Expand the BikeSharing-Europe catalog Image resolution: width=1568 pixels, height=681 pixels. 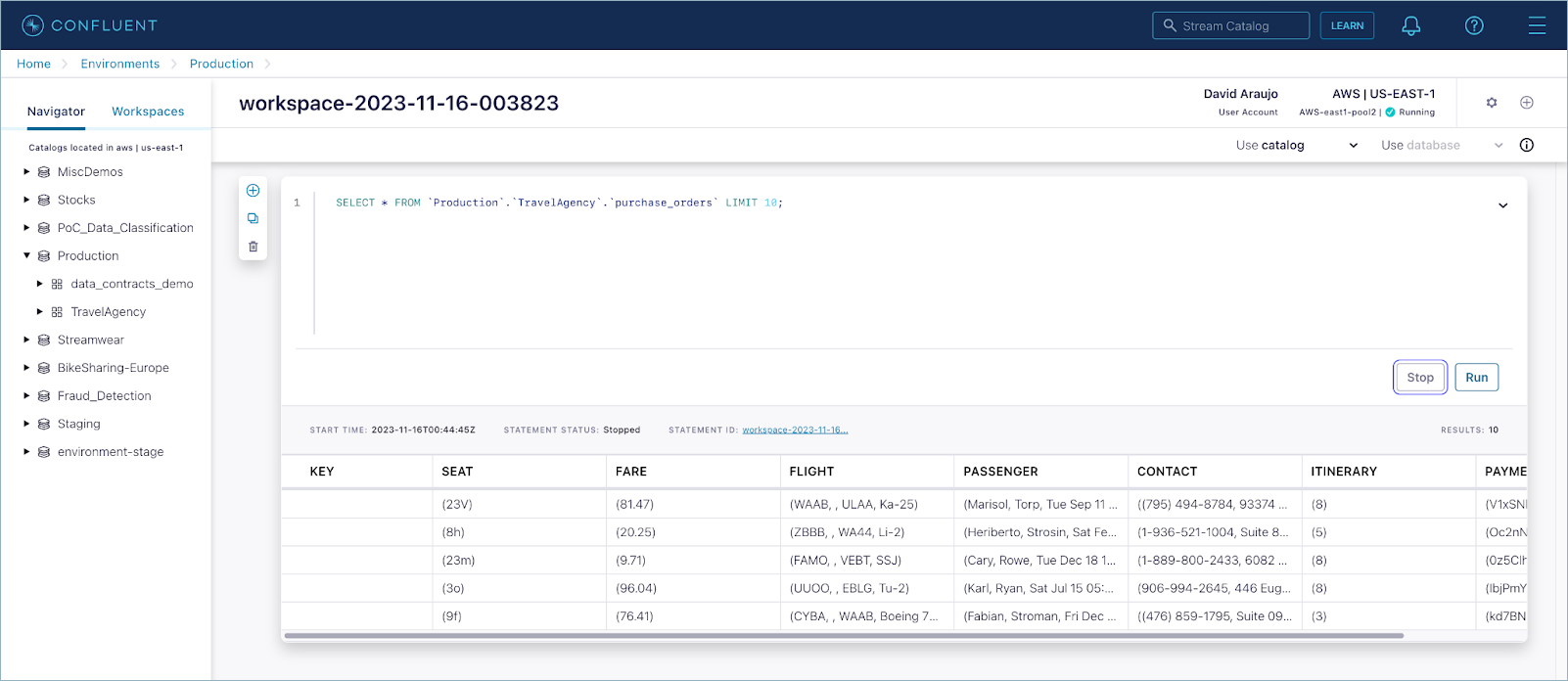[x=26, y=368]
